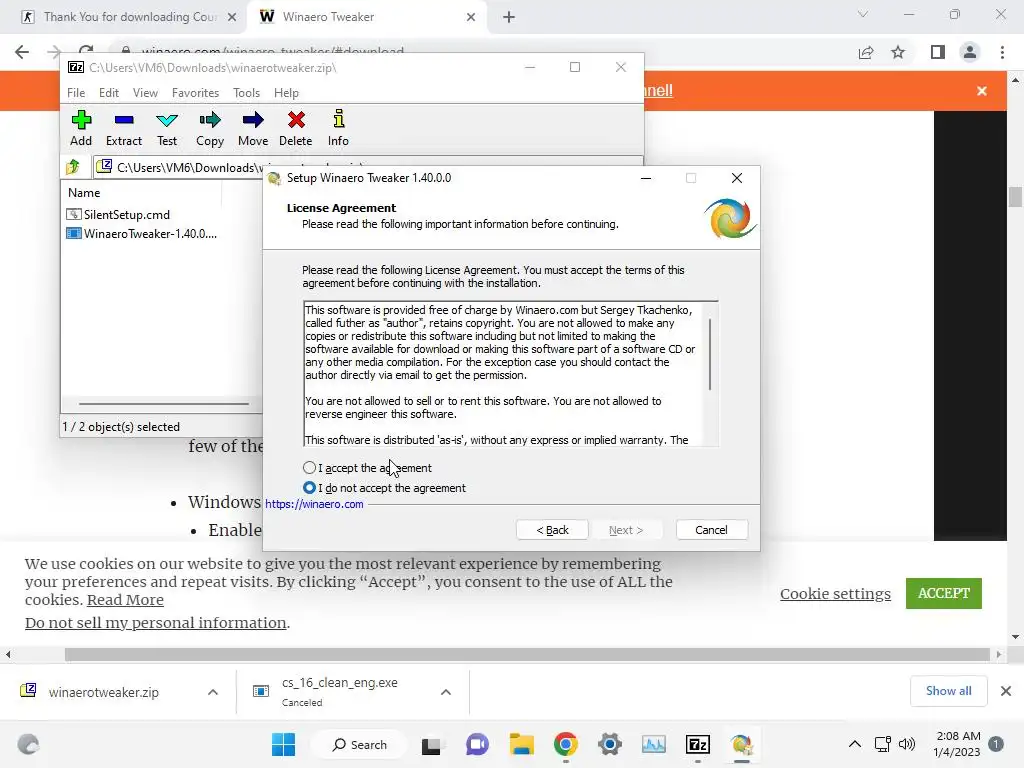Open the 7-Zip Edit menu
This screenshot has height=768, width=1024.
pyautogui.click(x=109, y=93)
